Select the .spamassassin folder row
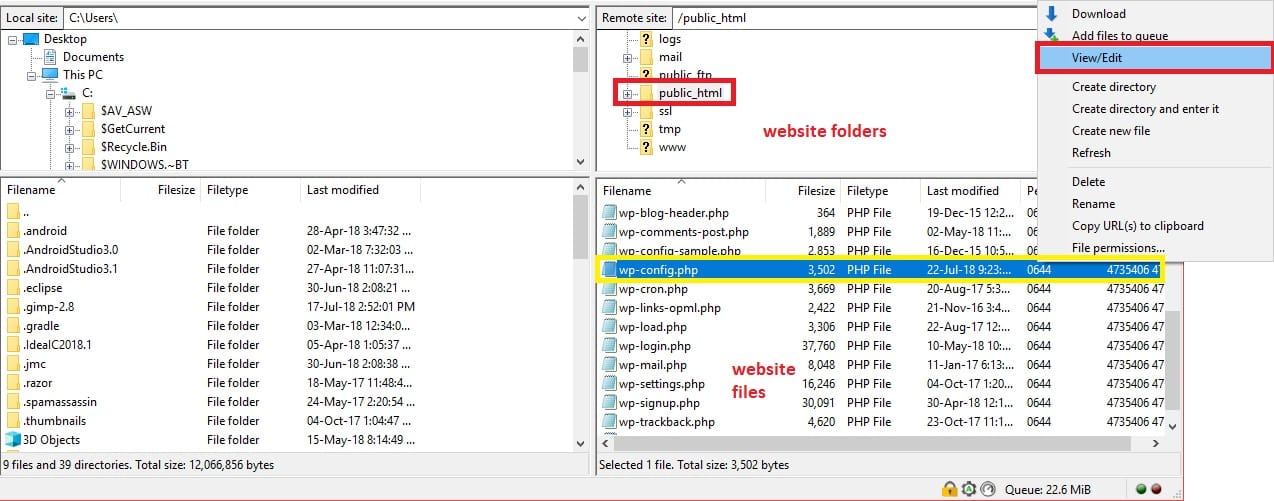 point(288,402)
